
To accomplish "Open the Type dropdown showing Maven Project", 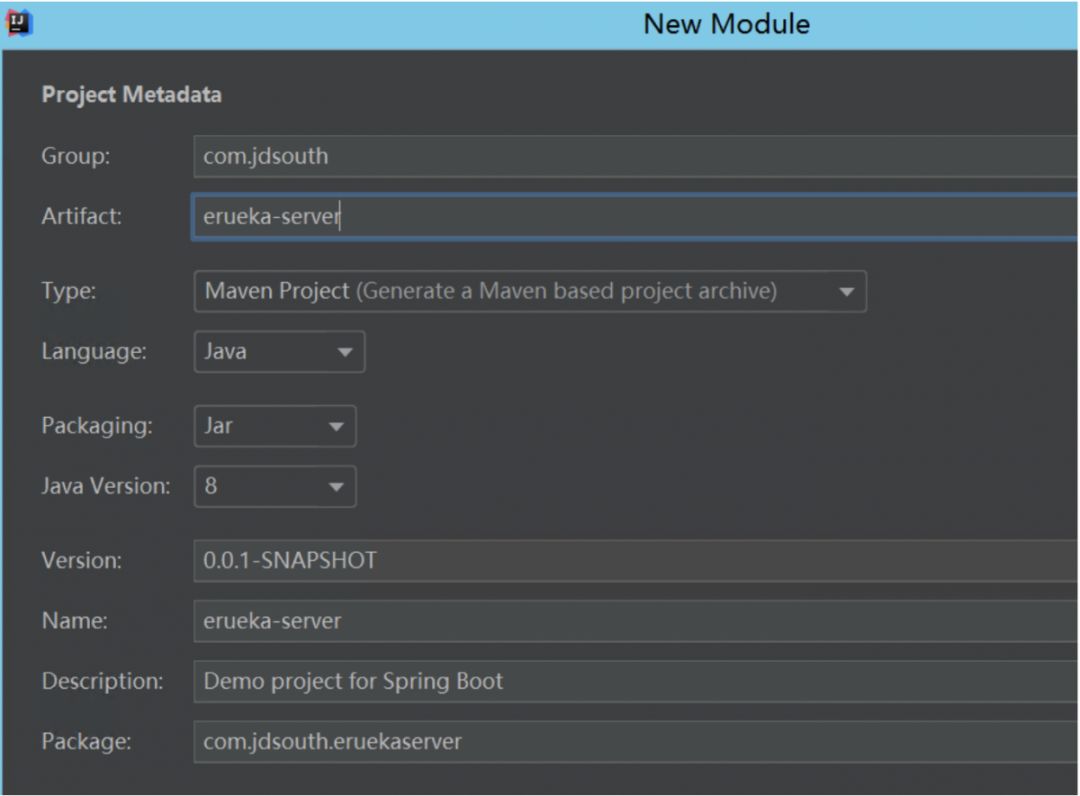I will [529, 292].
